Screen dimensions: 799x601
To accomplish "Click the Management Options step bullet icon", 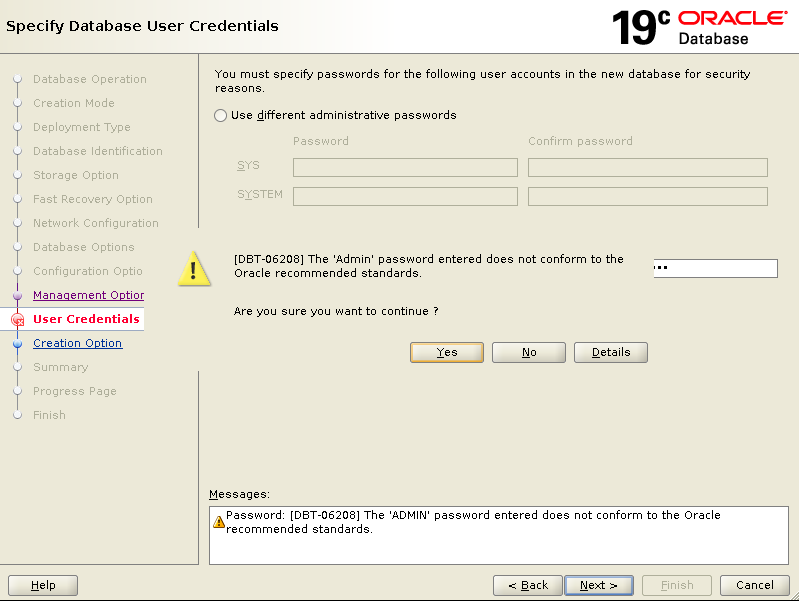I will pyautogui.click(x=17, y=296).
